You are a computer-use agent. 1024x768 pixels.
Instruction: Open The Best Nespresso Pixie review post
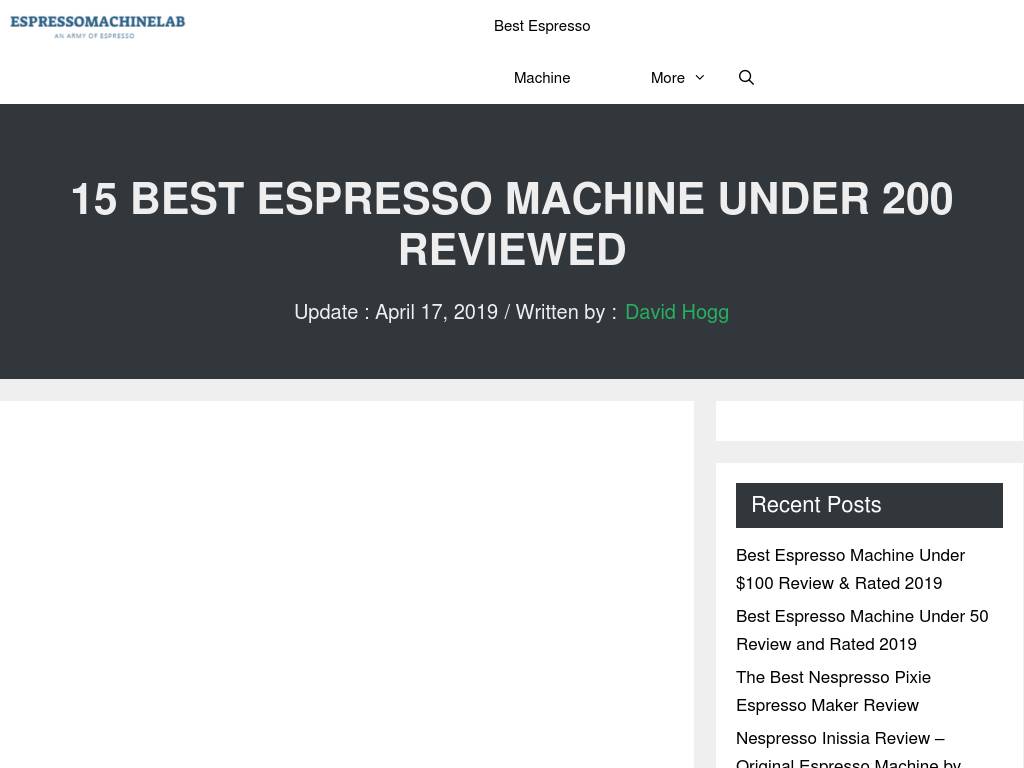(833, 690)
